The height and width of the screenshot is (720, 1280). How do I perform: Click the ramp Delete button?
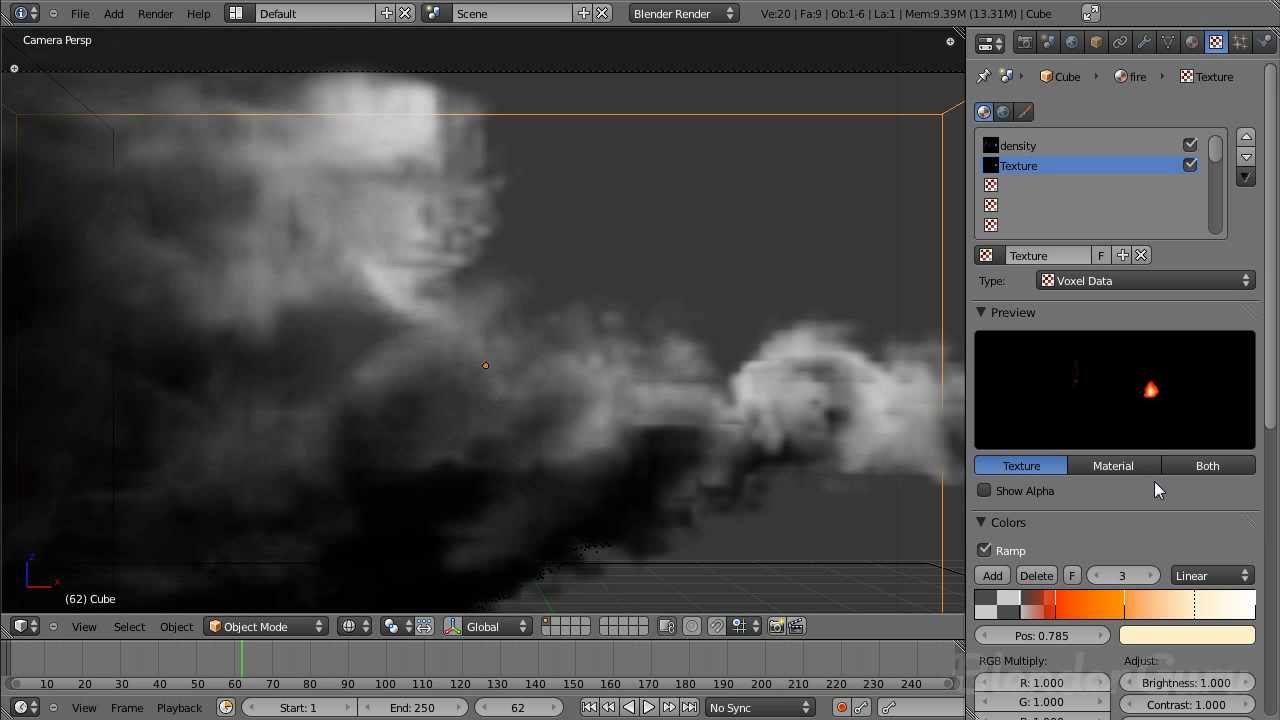(x=1036, y=576)
